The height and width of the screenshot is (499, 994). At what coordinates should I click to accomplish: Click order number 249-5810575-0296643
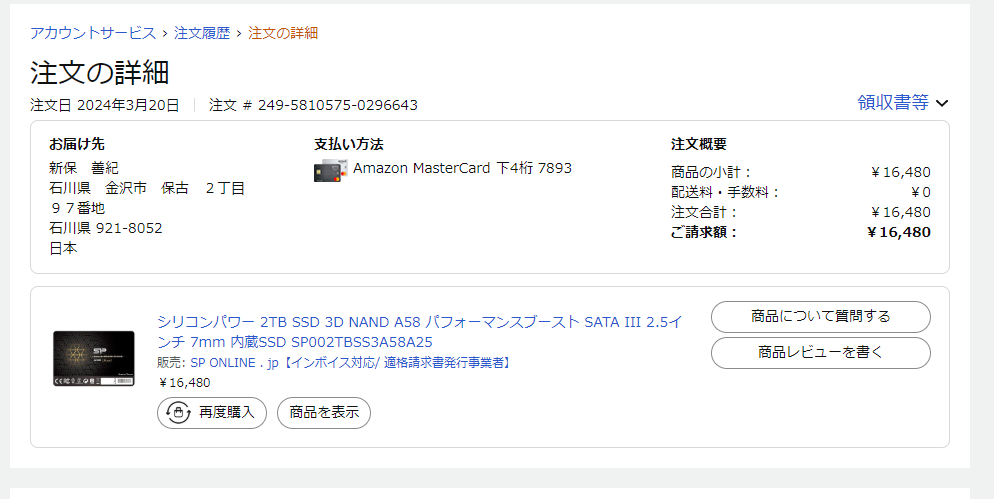coord(337,105)
